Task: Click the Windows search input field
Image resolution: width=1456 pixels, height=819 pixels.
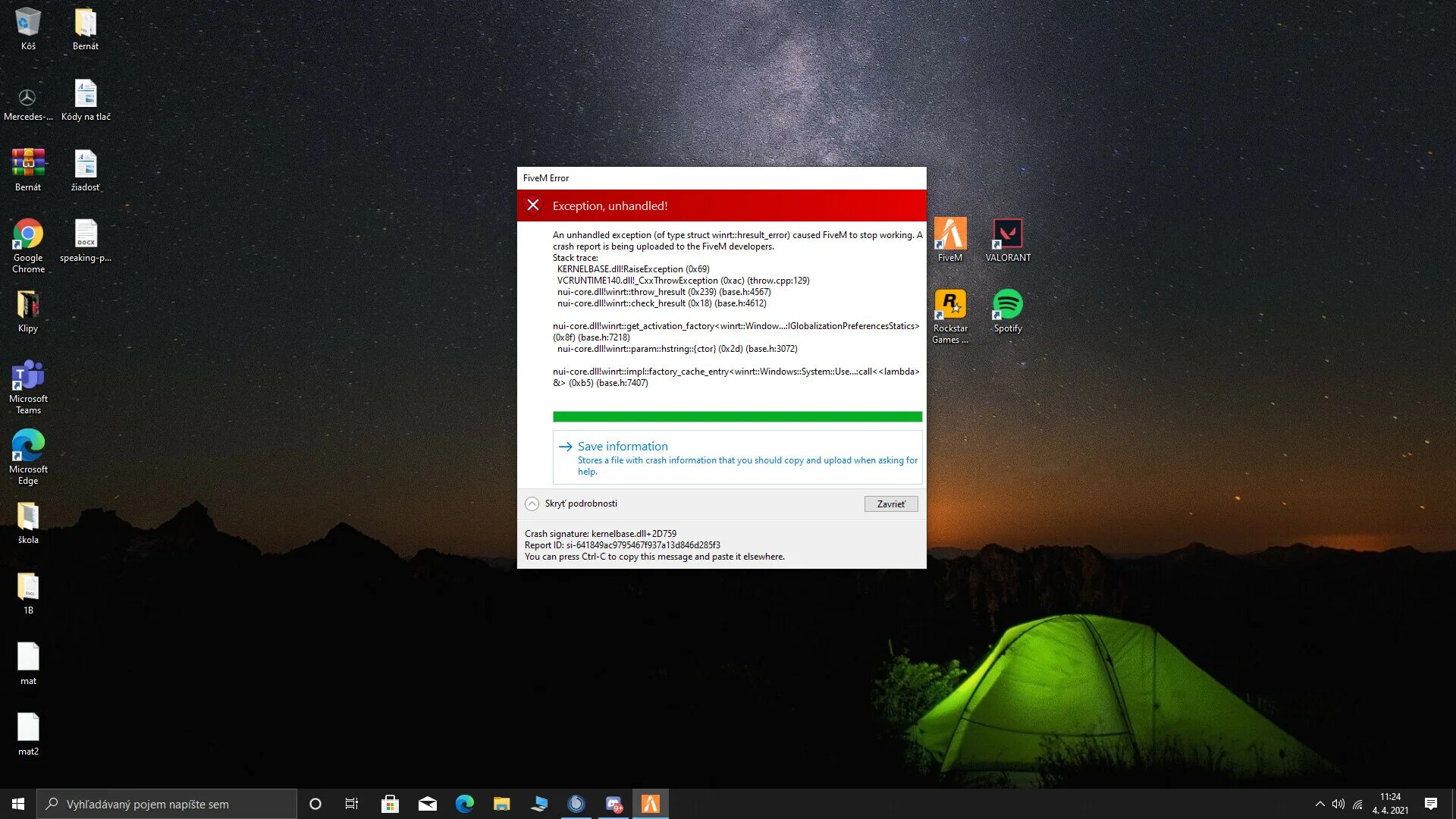Action: click(x=167, y=804)
